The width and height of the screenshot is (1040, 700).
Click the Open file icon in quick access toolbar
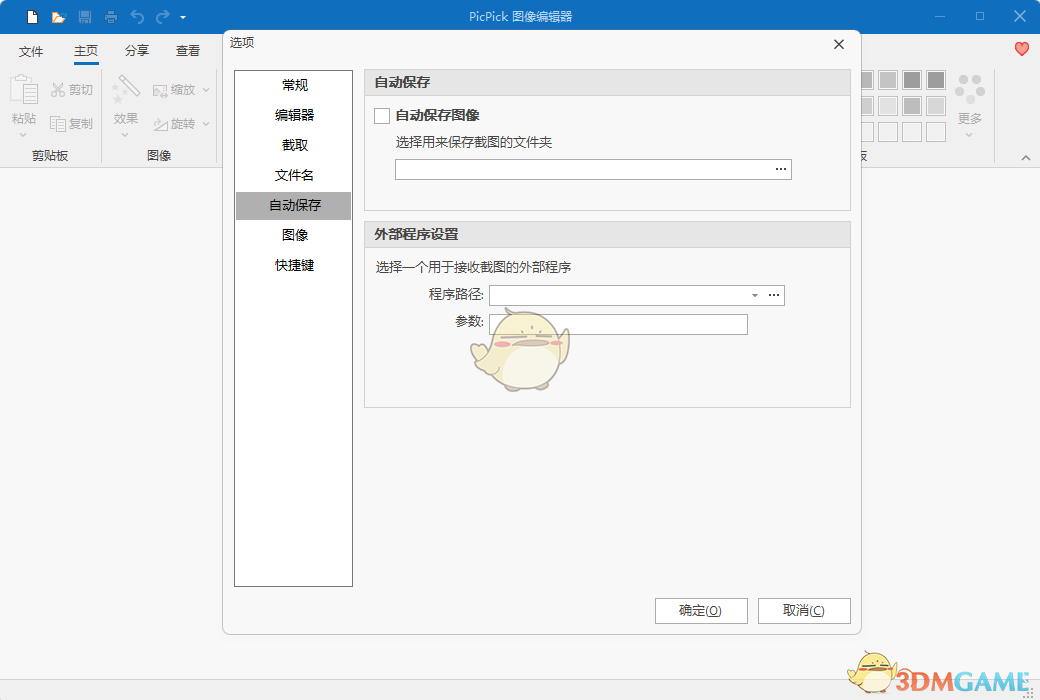pos(60,16)
